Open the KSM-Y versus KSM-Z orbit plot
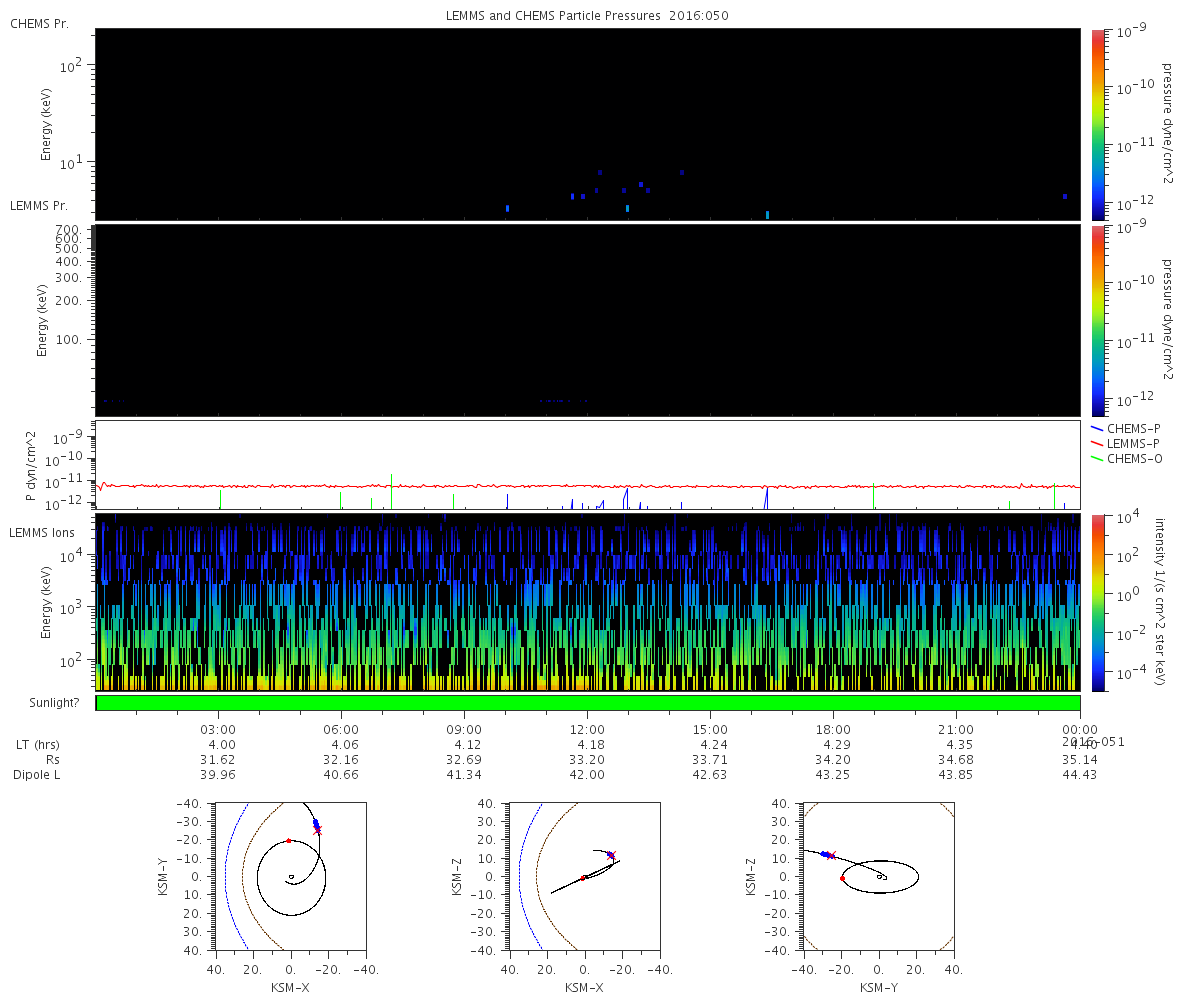 (878, 875)
